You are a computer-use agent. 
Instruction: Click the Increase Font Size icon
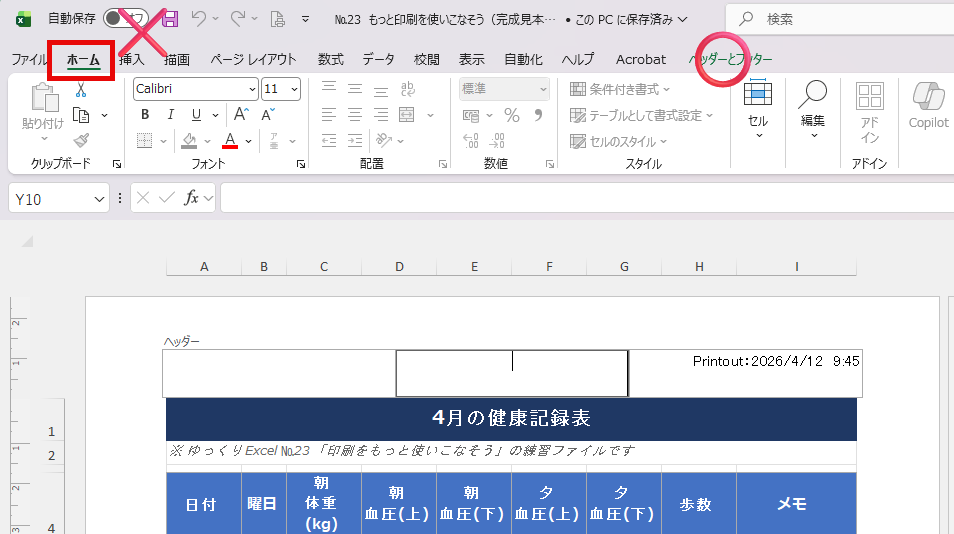[241, 114]
